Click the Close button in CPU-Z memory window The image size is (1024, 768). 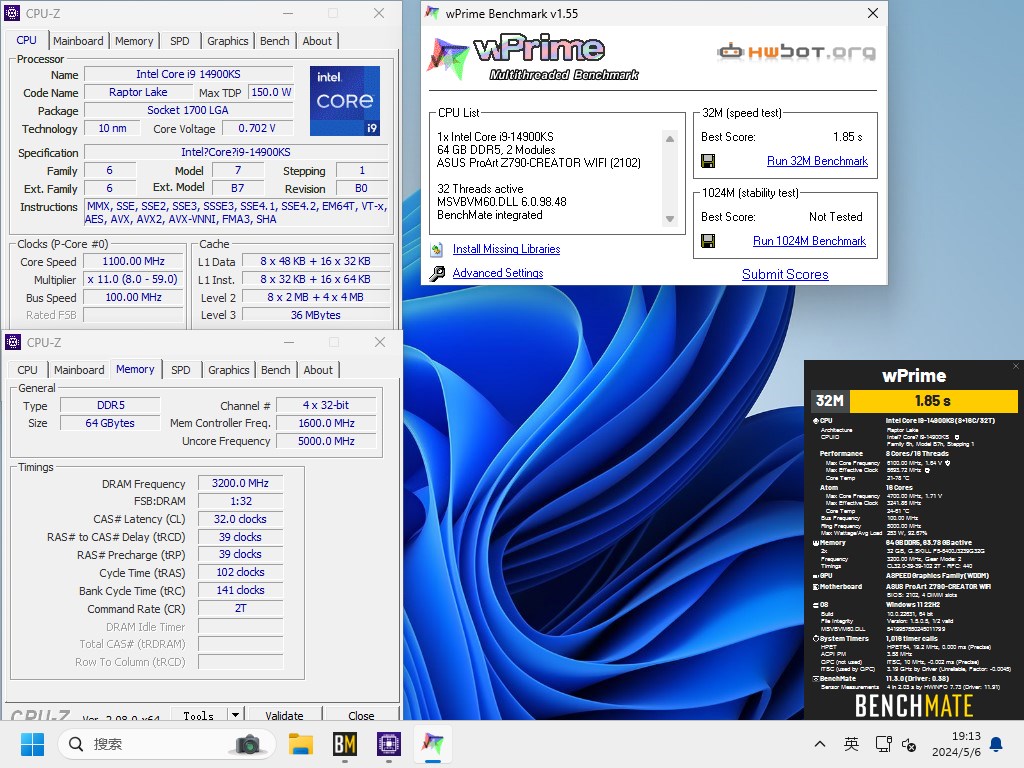[x=361, y=715]
